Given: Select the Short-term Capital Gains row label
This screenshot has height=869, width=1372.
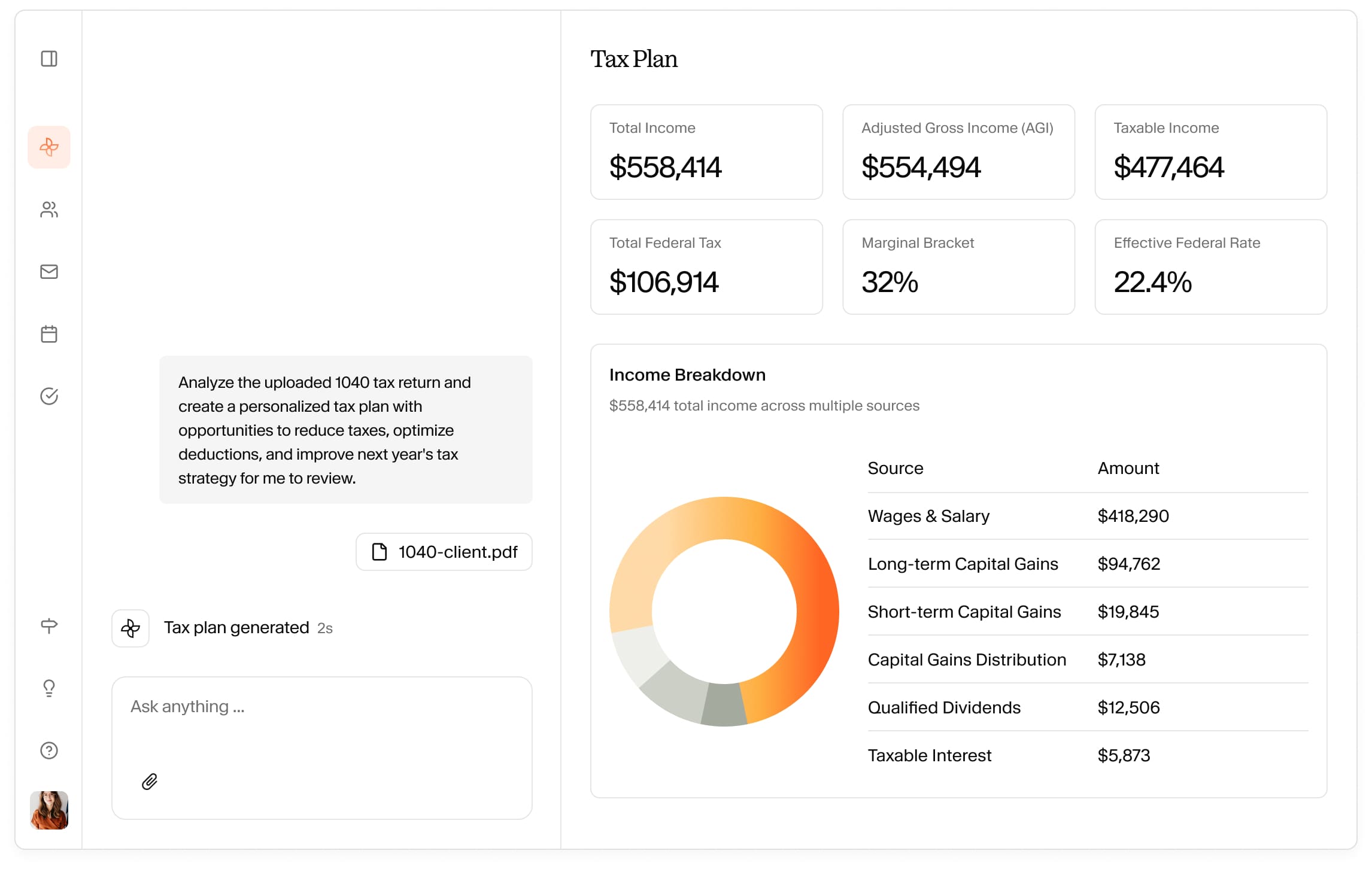Looking at the screenshot, I should pos(964,612).
